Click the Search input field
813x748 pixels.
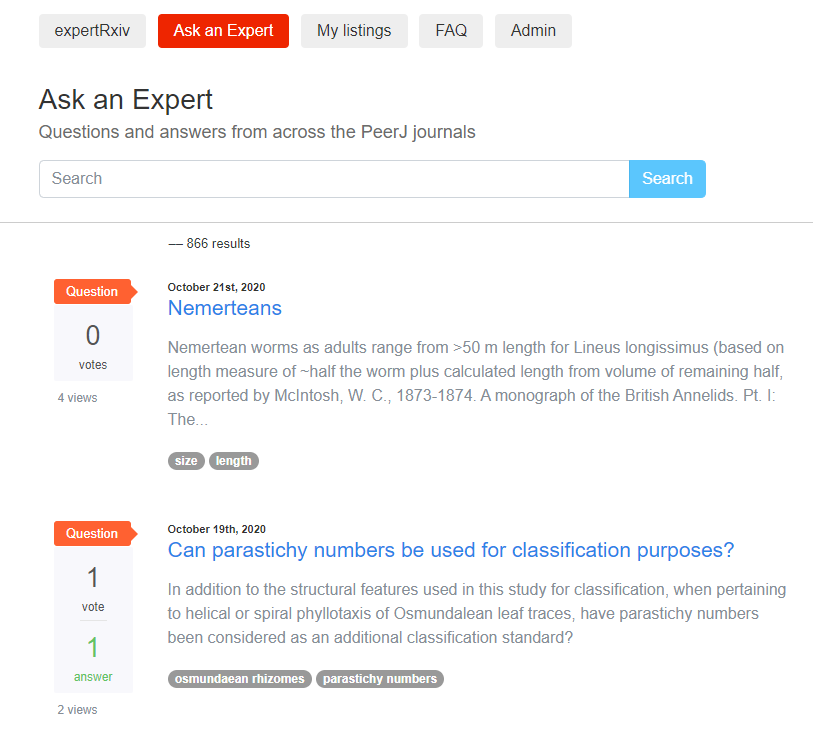pos(334,179)
